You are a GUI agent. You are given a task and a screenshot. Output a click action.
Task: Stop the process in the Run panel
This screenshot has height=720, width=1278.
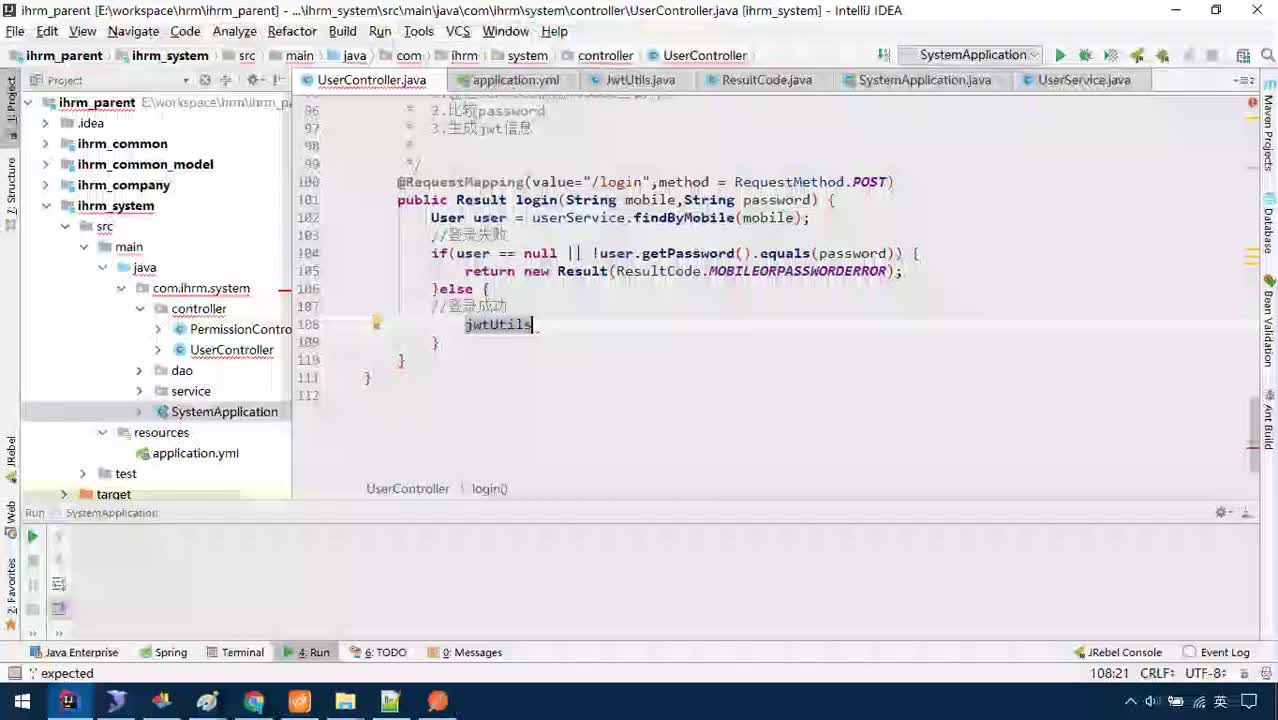33,561
